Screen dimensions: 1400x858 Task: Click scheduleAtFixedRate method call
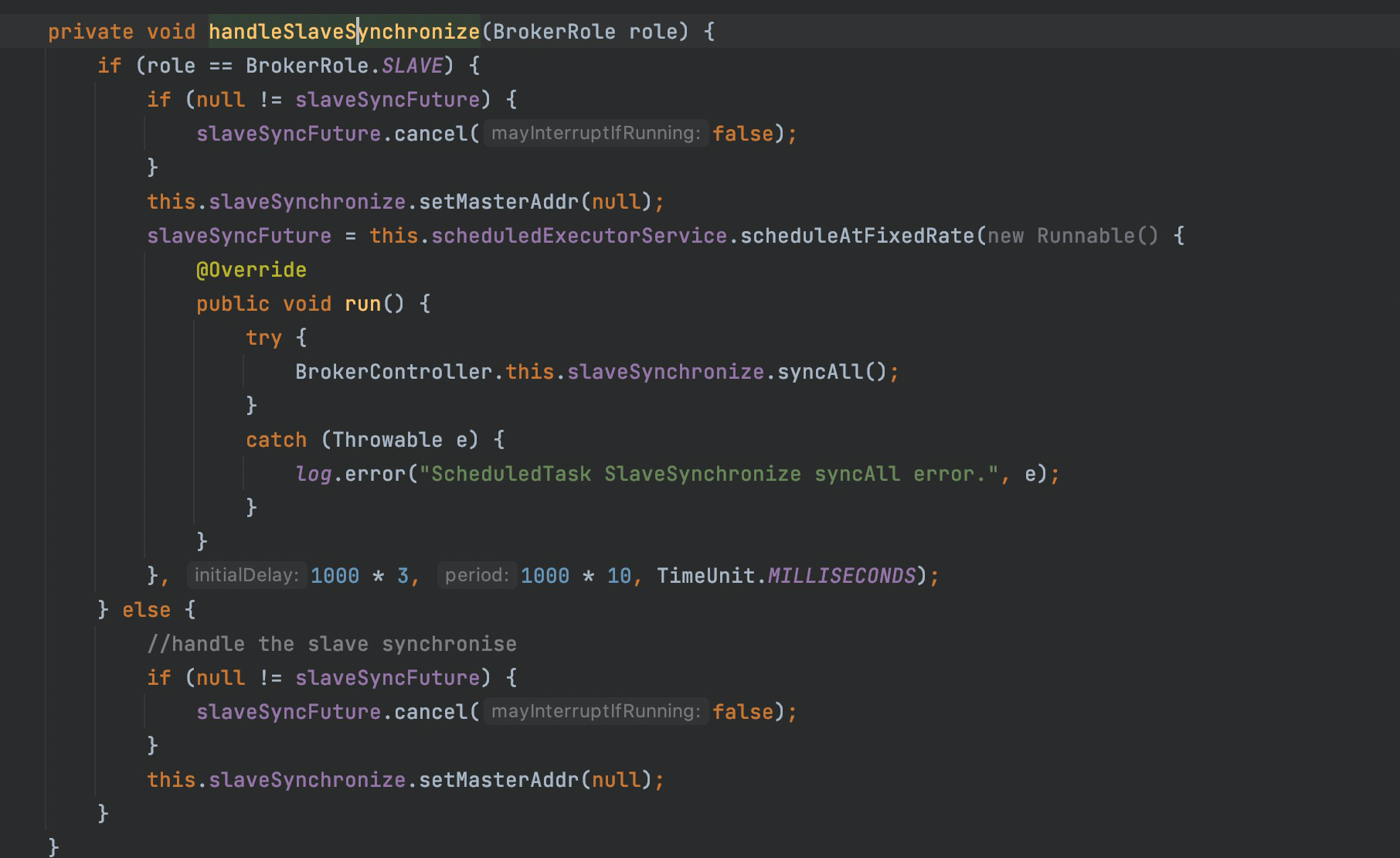(x=857, y=236)
